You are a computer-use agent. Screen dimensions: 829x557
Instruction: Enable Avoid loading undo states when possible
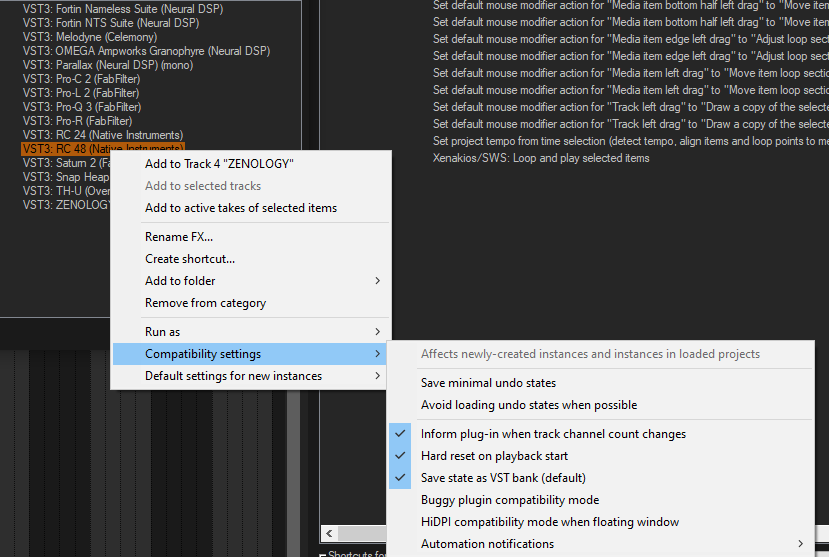(529, 405)
